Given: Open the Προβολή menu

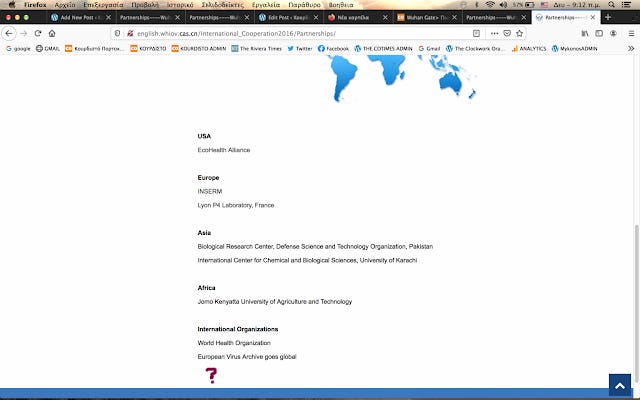Looking at the screenshot, I should pos(145,5).
